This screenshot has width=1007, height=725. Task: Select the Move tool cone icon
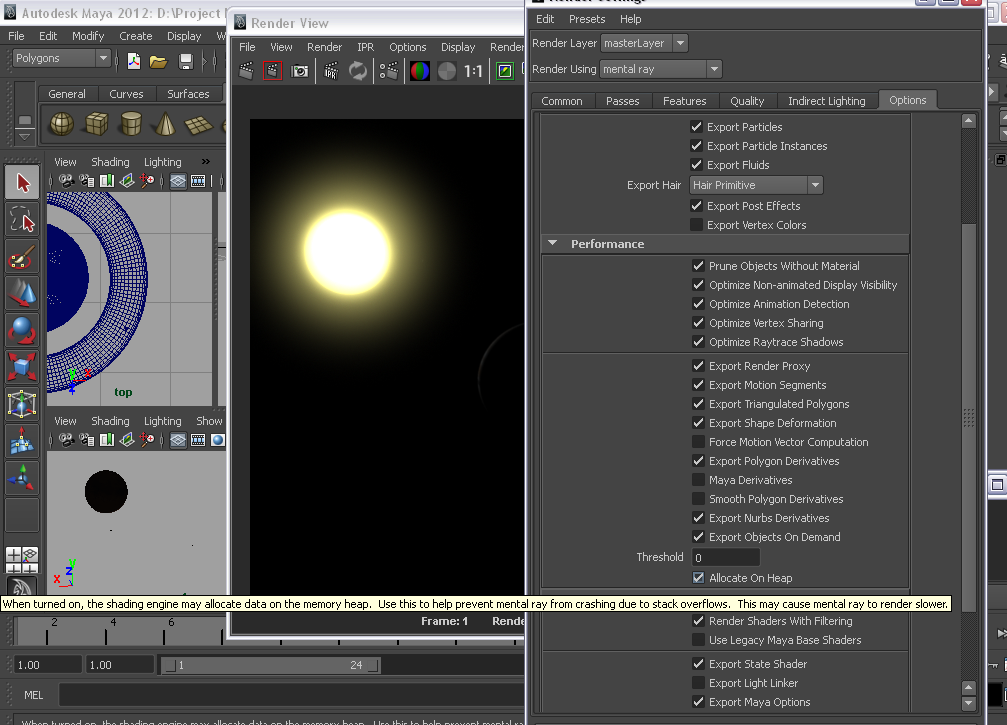tap(22, 293)
